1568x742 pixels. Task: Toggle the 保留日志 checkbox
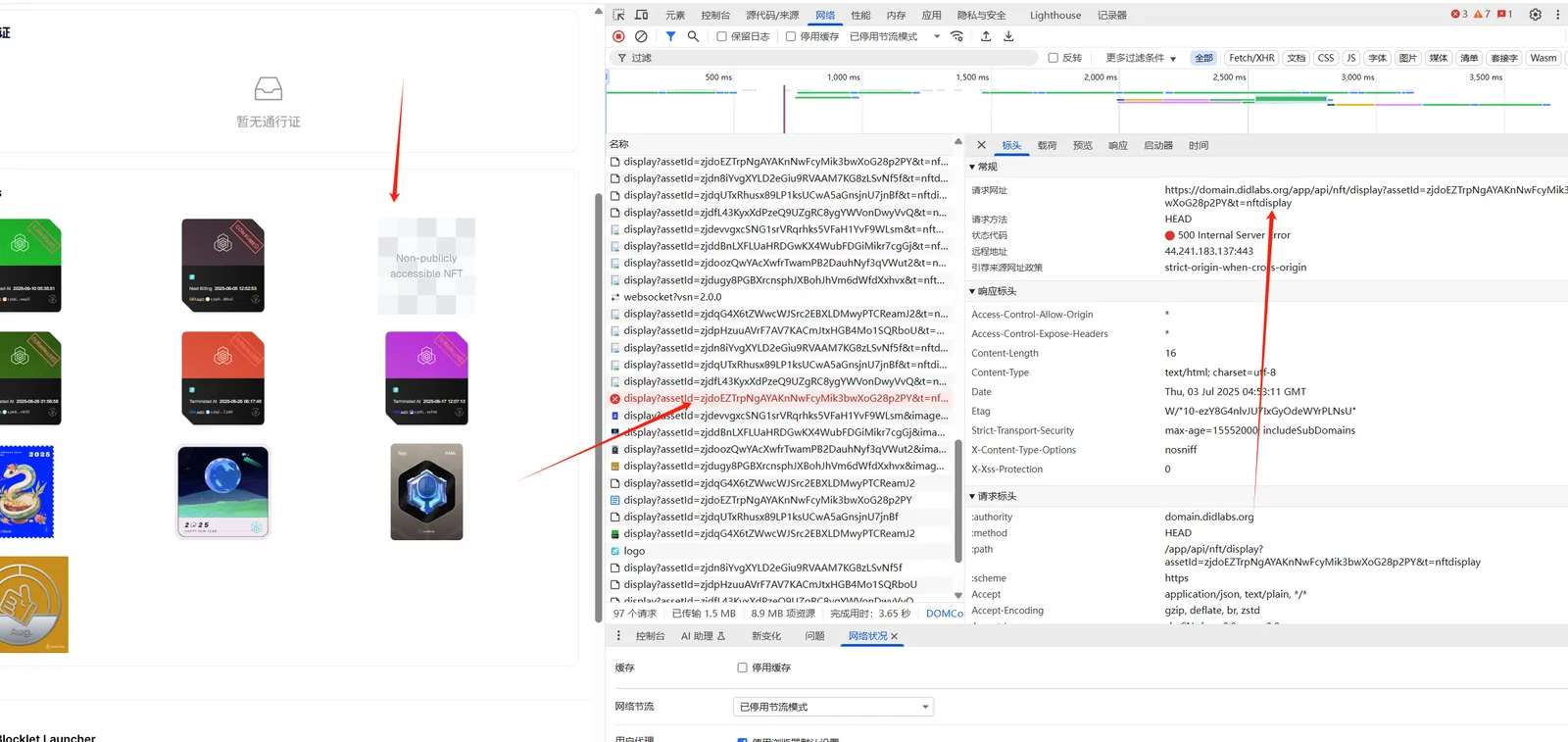[722, 36]
